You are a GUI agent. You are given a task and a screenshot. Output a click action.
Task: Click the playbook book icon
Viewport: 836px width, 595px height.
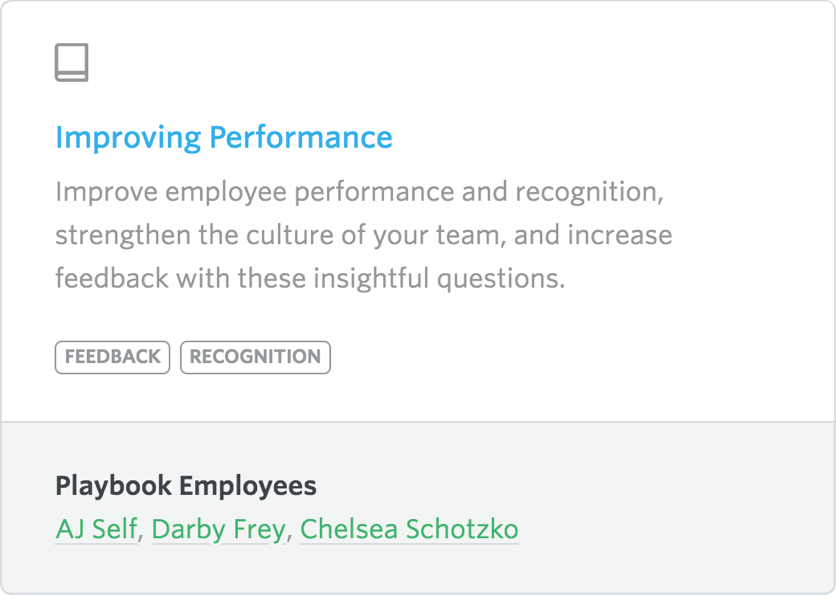point(71,63)
